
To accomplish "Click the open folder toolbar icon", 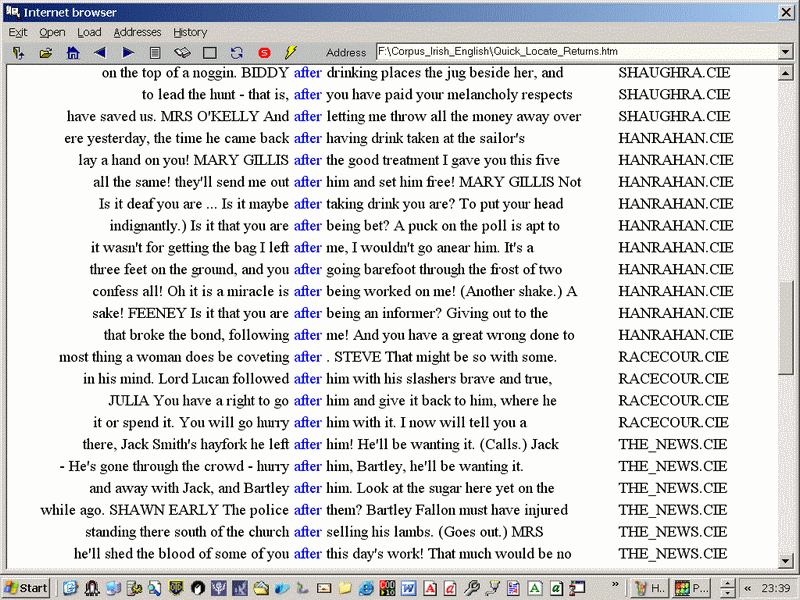I will click(x=46, y=52).
